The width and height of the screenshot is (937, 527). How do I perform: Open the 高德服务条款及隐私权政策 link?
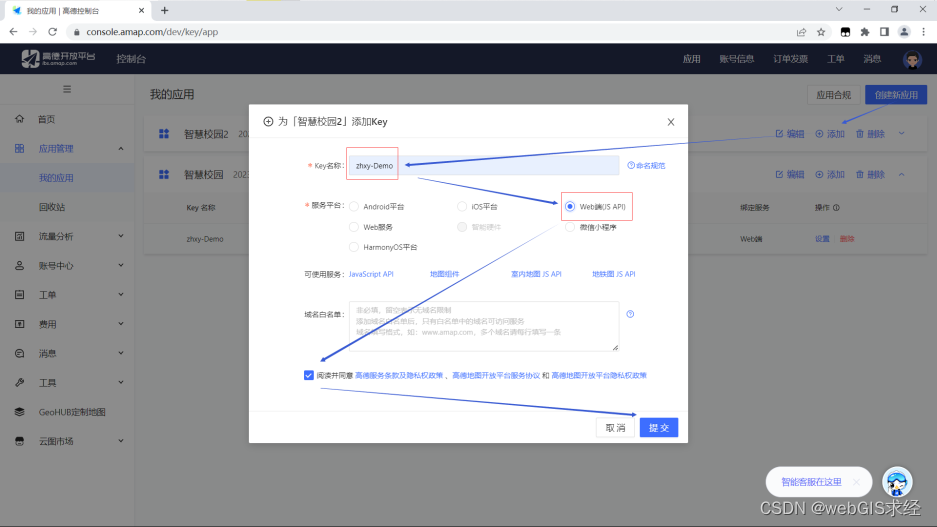point(399,376)
